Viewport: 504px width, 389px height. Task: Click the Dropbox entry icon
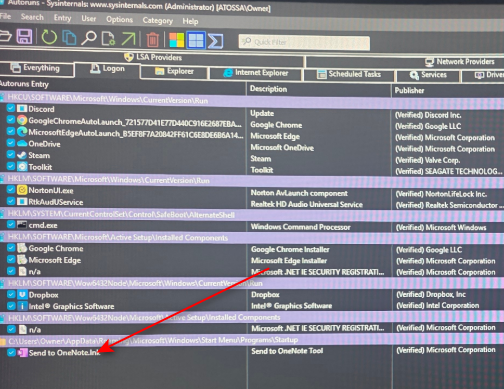(x=22, y=294)
